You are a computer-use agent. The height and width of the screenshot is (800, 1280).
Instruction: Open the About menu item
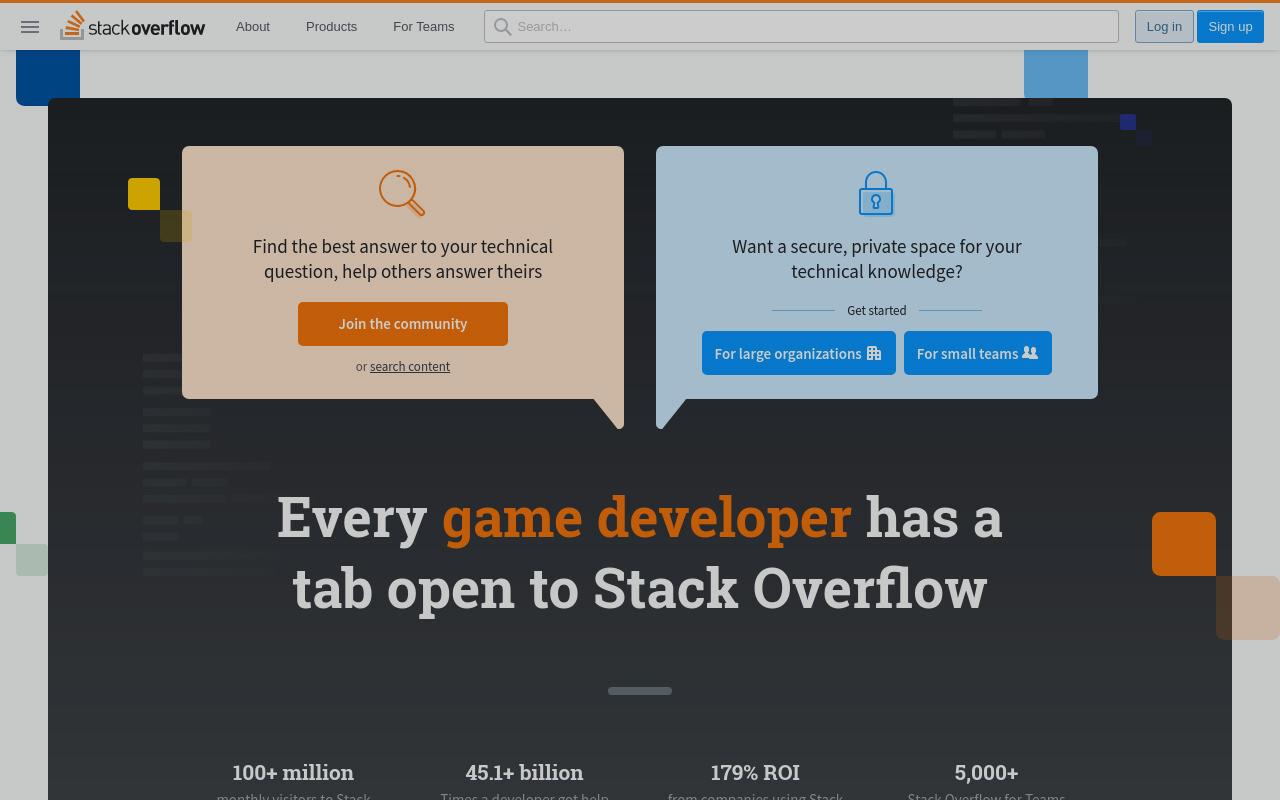tap(253, 26)
